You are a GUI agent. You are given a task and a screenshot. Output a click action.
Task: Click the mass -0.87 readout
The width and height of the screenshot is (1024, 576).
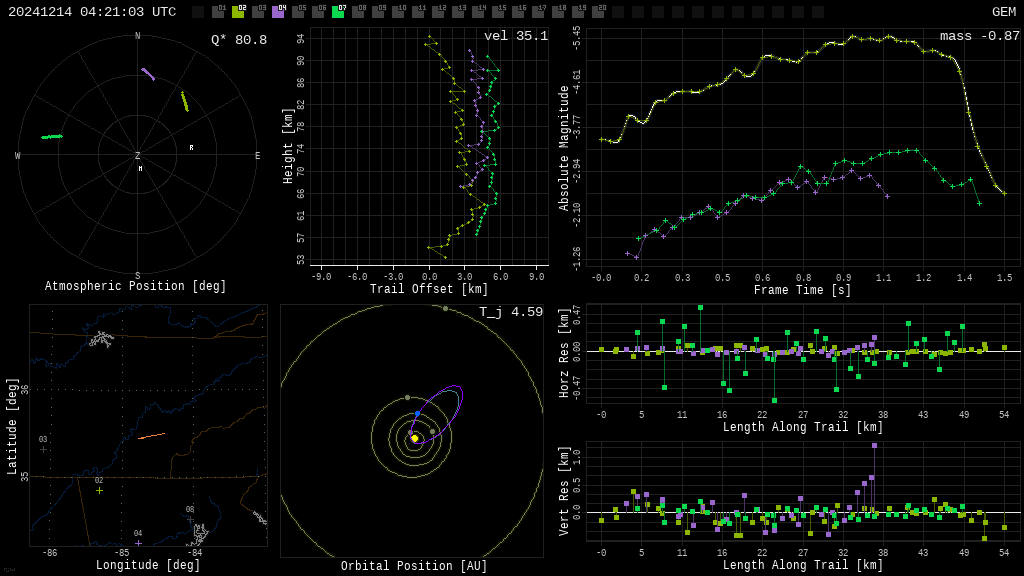coord(979,37)
